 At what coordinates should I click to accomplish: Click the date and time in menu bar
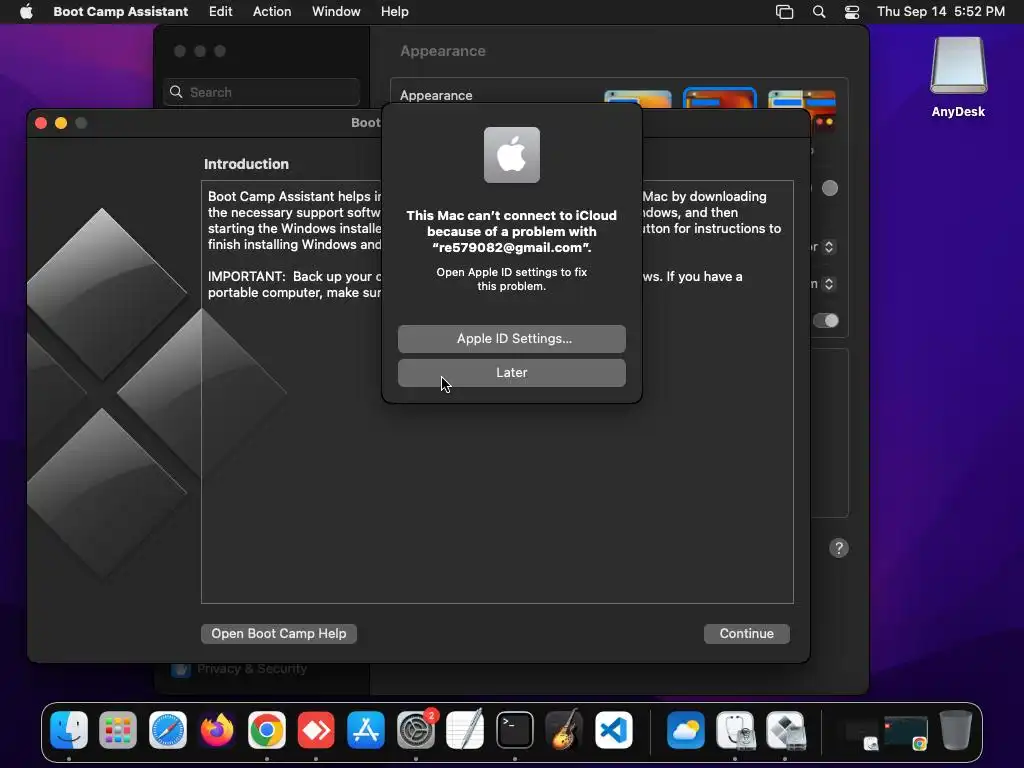pyautogui.click(x=940, y=12)
